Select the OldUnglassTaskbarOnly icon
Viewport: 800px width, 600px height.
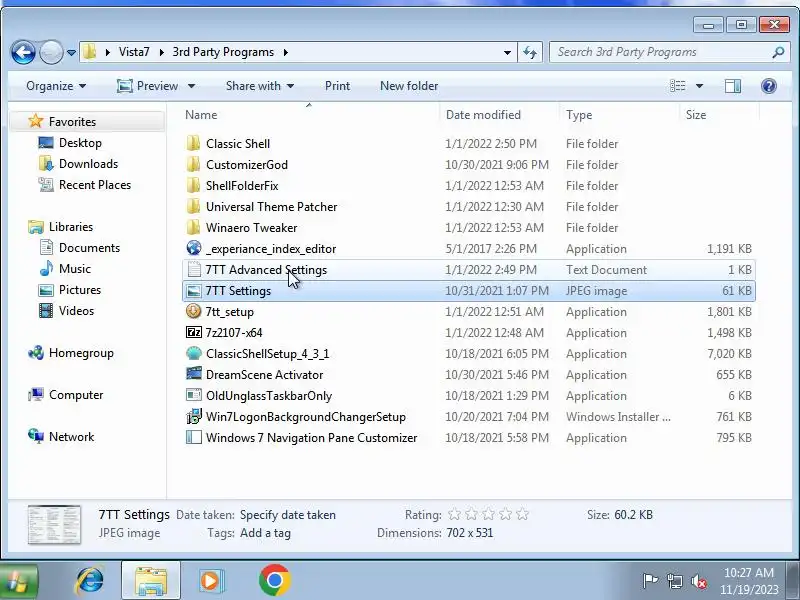[193, 395]
